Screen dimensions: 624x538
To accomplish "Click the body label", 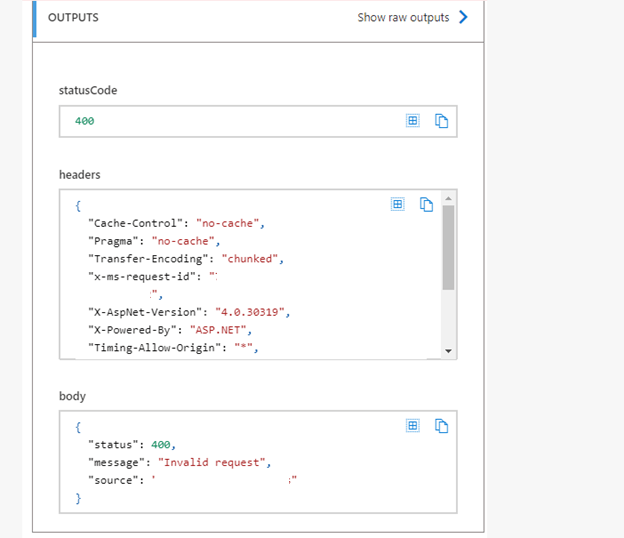I will [x=72, y=396].
